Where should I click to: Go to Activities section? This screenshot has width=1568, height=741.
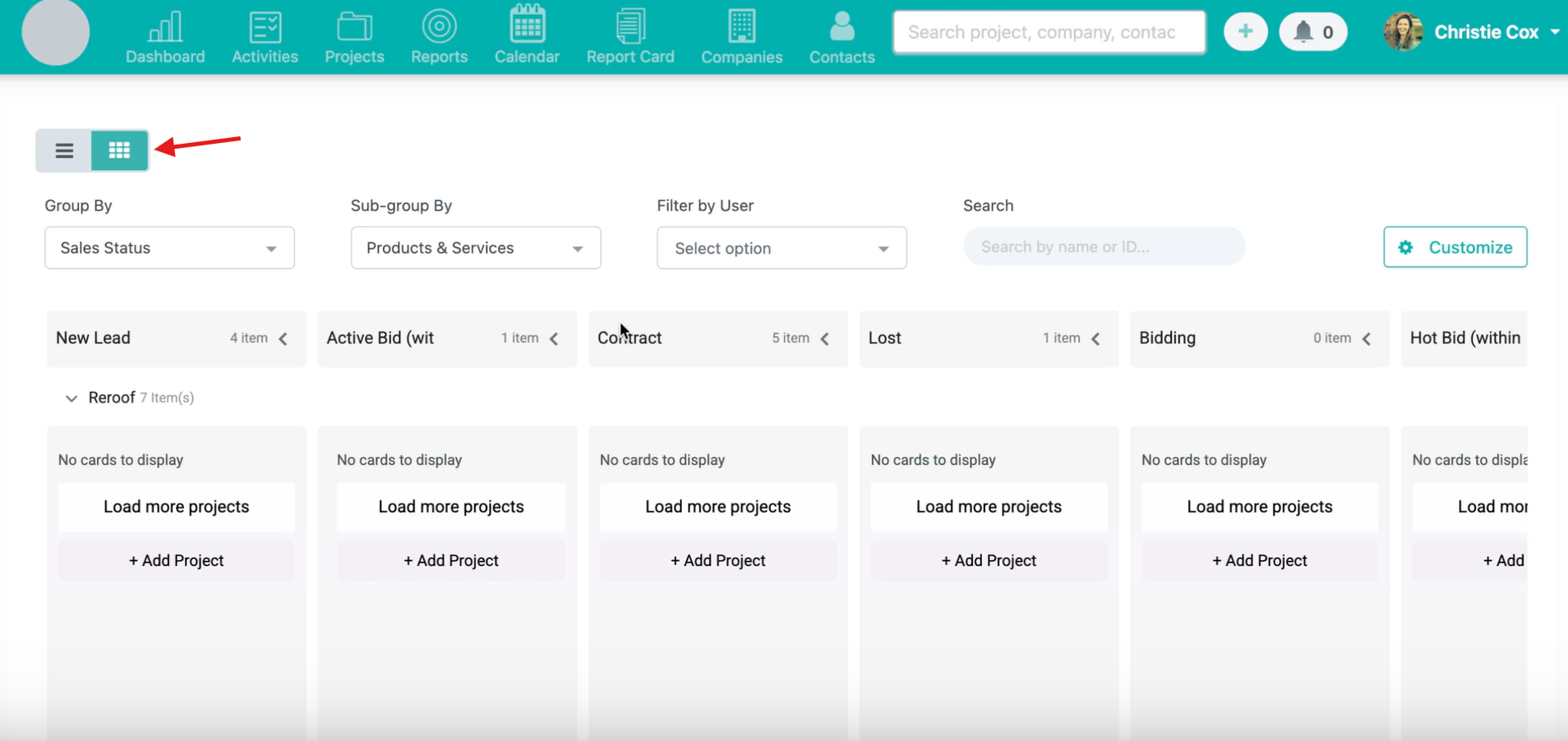click(265, 38)
